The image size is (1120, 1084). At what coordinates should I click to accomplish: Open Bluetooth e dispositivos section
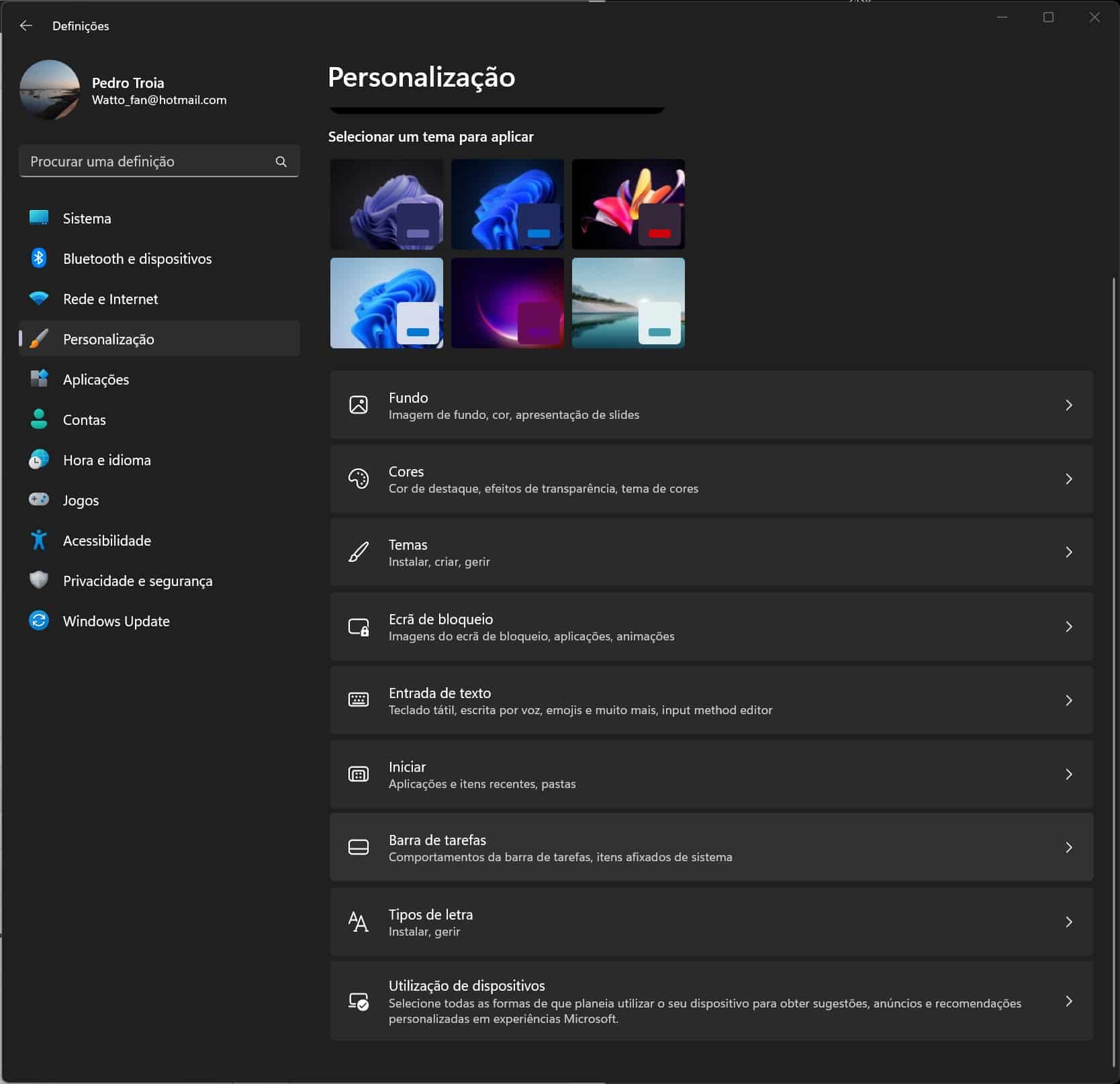click(160, 258)
